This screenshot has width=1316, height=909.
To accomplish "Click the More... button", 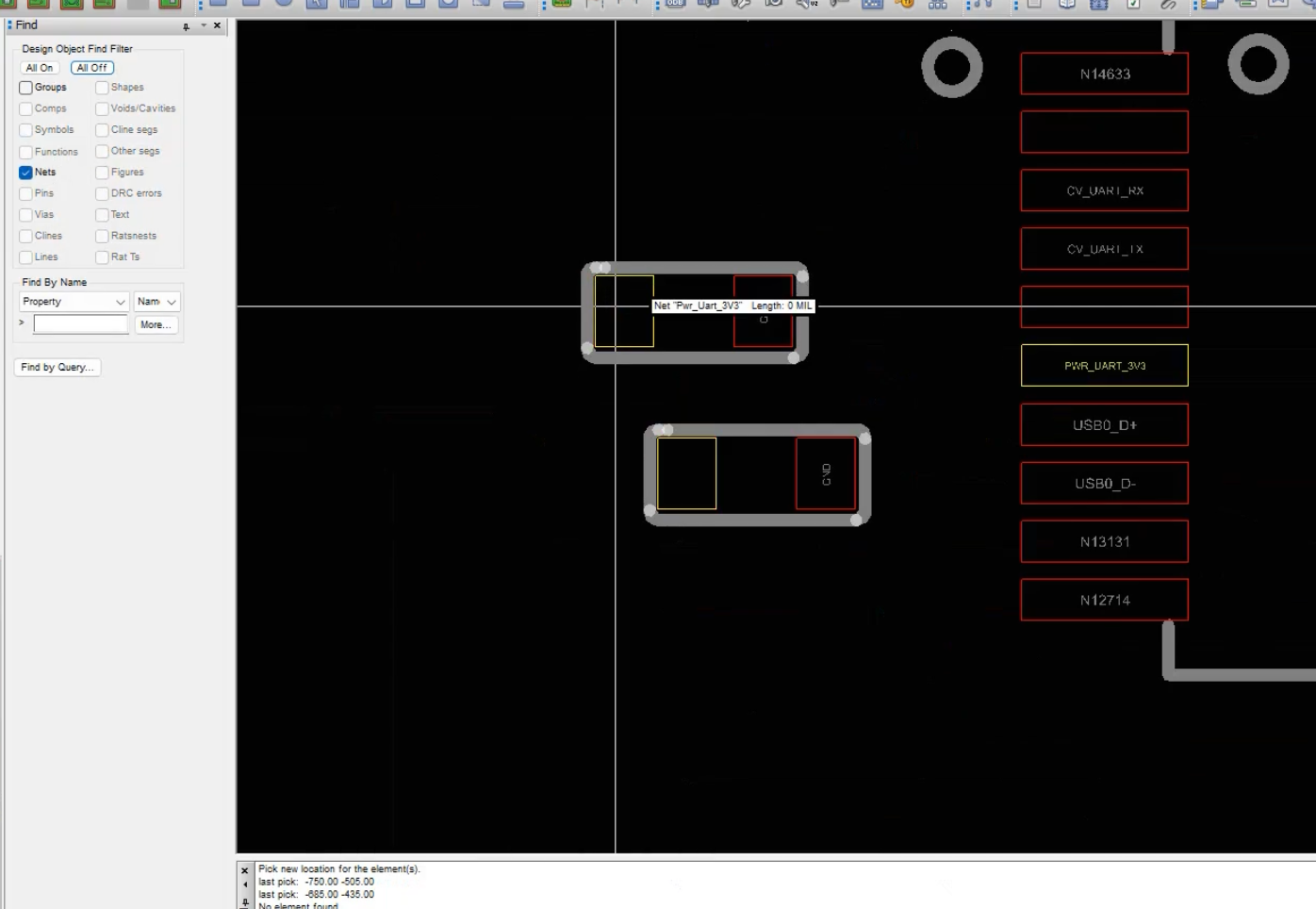I will (156, 324).
